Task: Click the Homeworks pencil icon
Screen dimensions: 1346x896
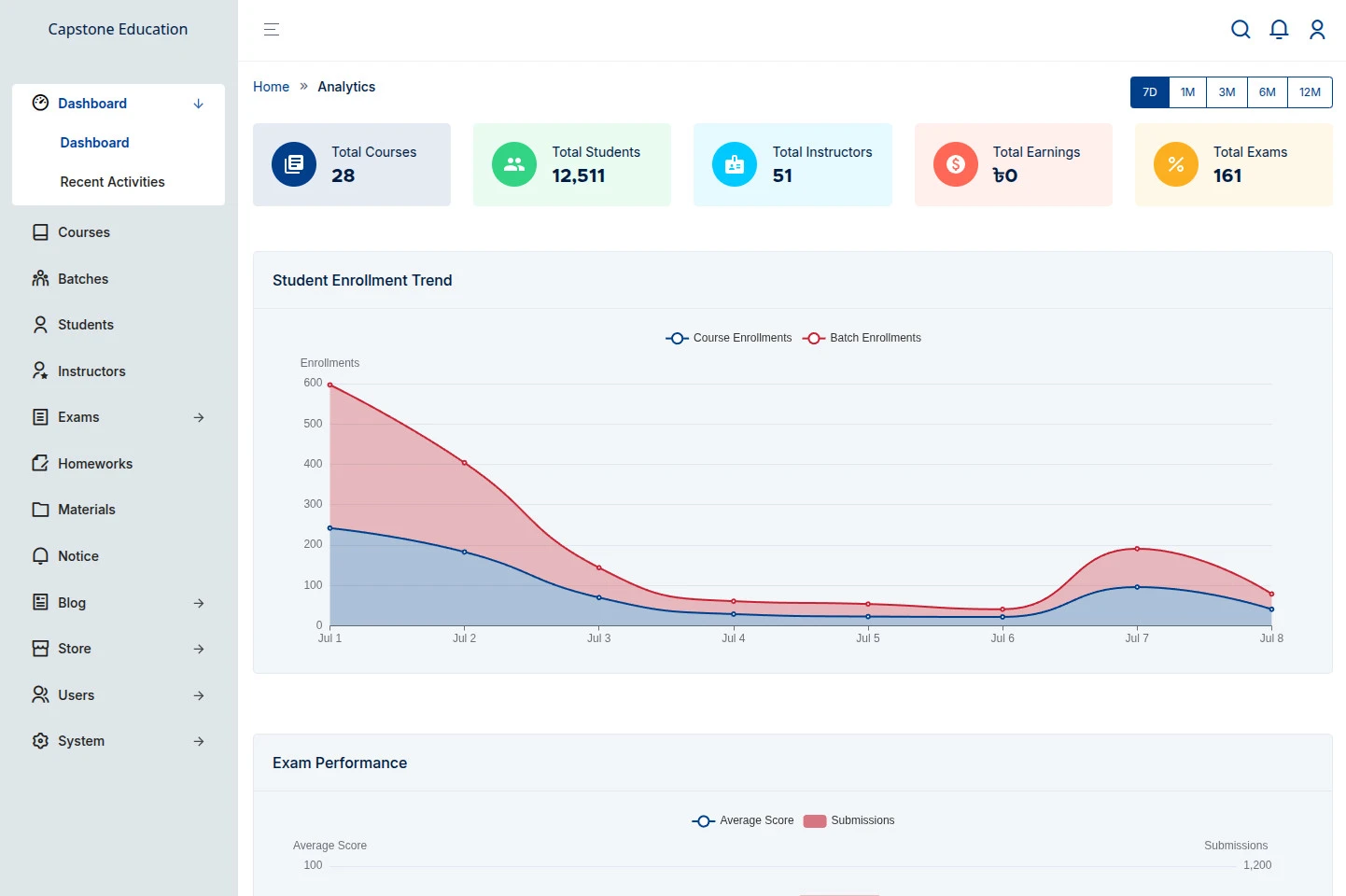Action: [x=40, y=463]
